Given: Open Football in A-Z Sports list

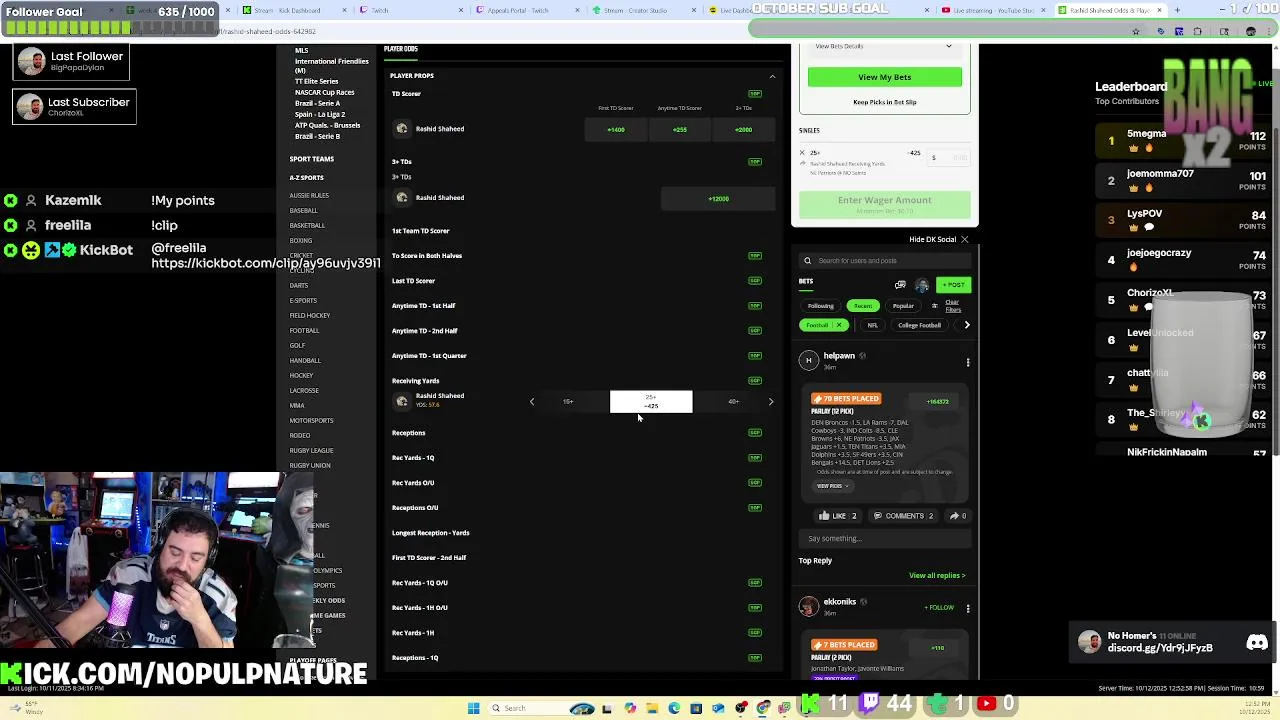Looking at the screenshot, I should (x=305, y=331).
